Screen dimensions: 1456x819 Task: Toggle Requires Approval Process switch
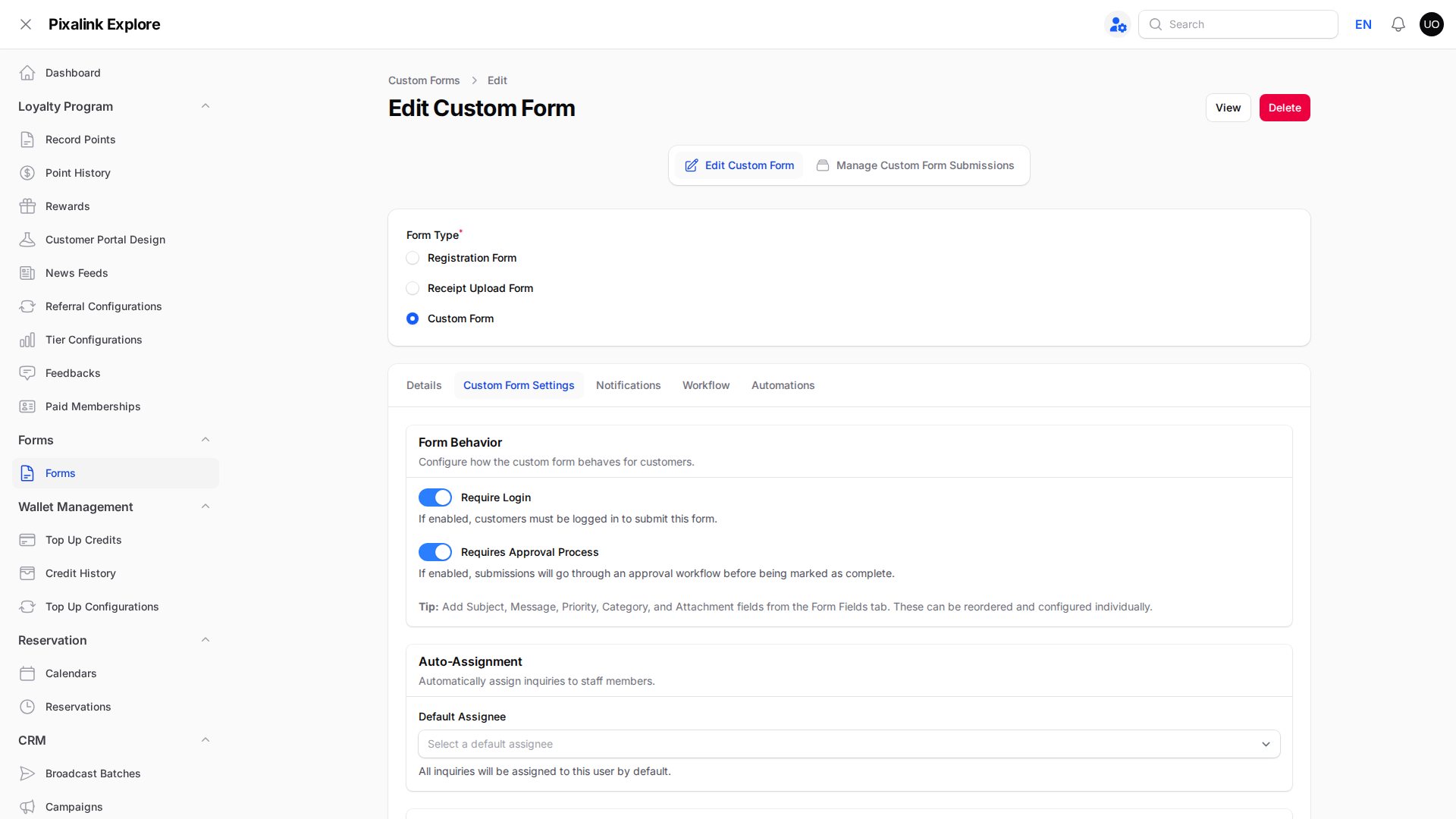click(435, 552)
